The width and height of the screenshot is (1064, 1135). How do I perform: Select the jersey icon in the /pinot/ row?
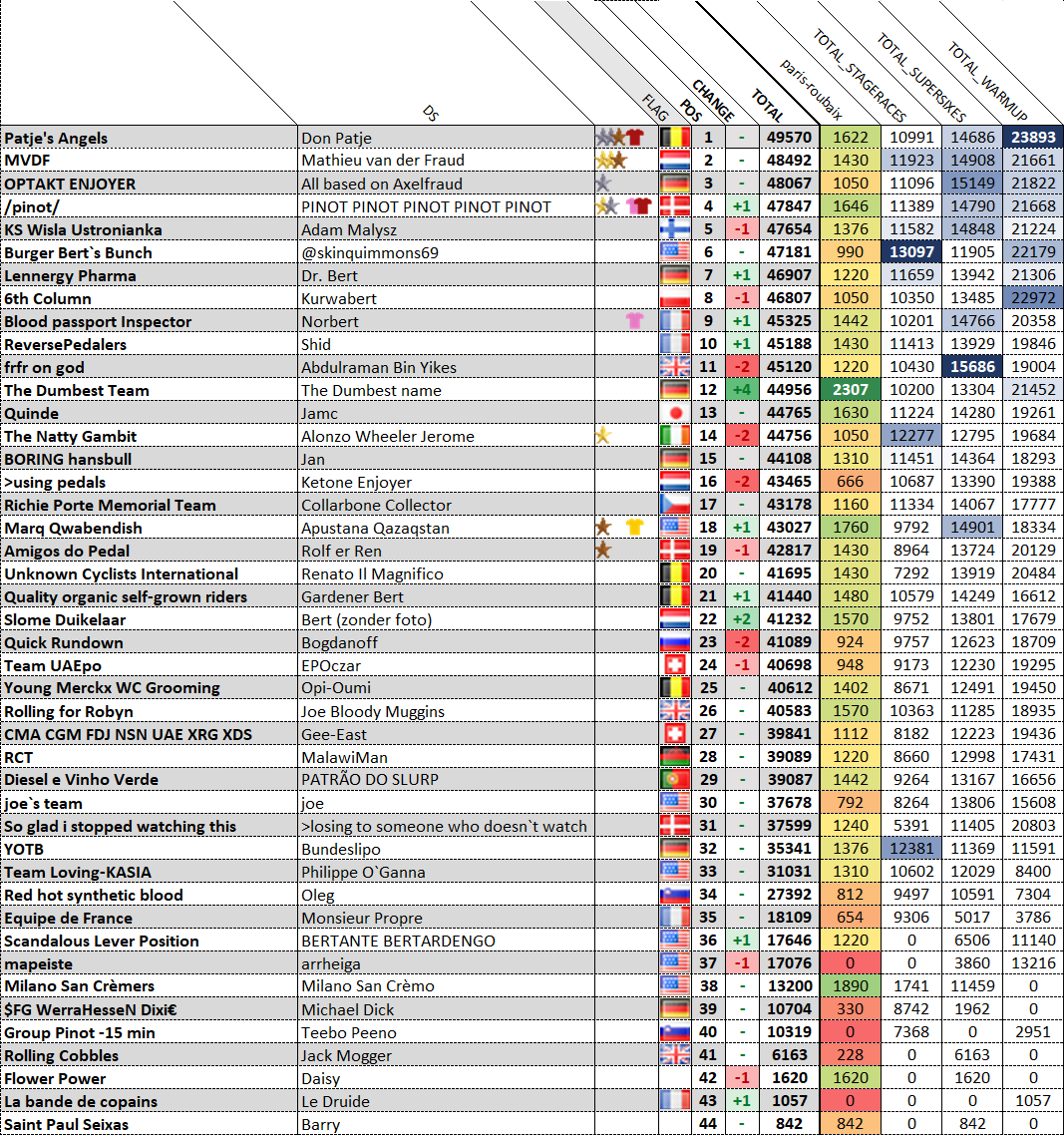[x=639, y=206]
